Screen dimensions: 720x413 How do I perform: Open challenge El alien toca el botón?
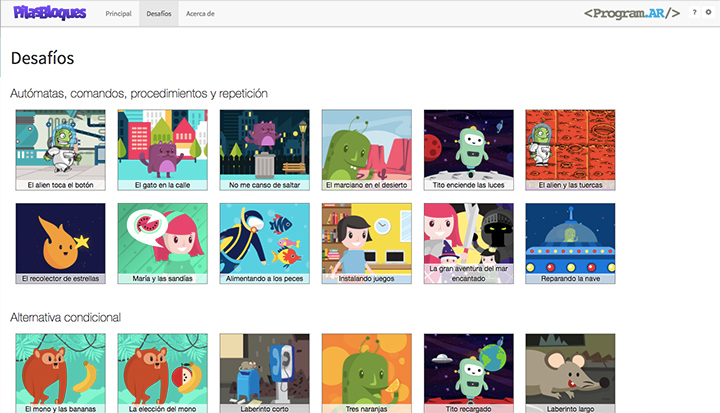60,149
